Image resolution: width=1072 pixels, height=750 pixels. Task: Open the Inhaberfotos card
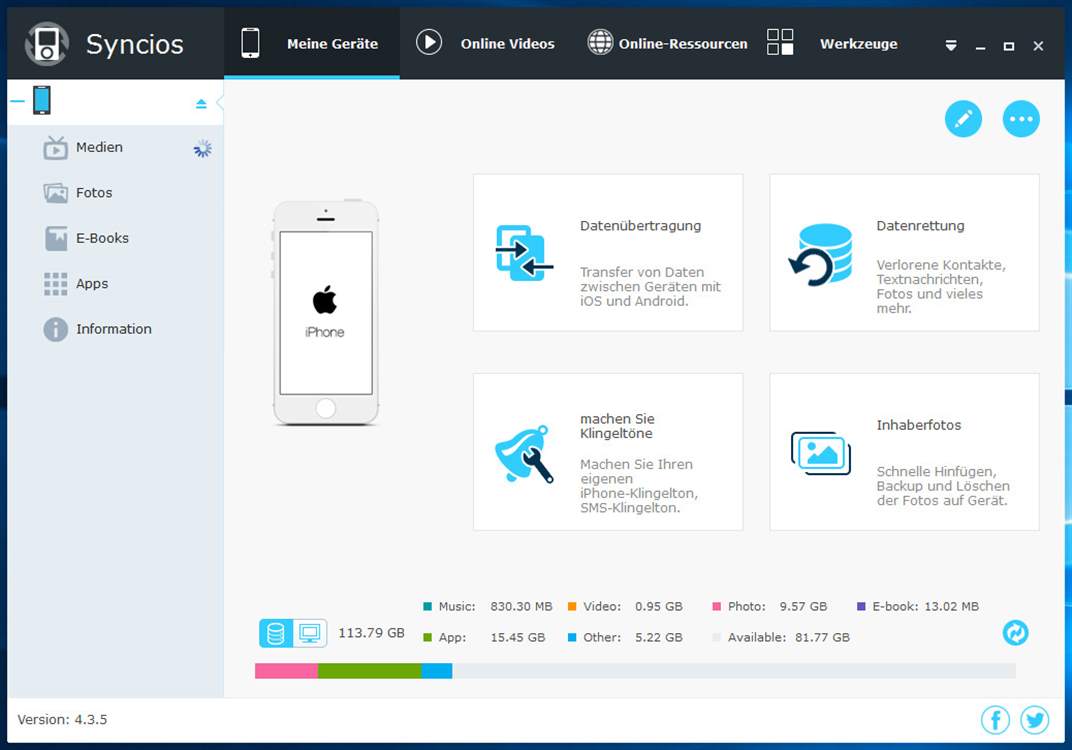904,451
